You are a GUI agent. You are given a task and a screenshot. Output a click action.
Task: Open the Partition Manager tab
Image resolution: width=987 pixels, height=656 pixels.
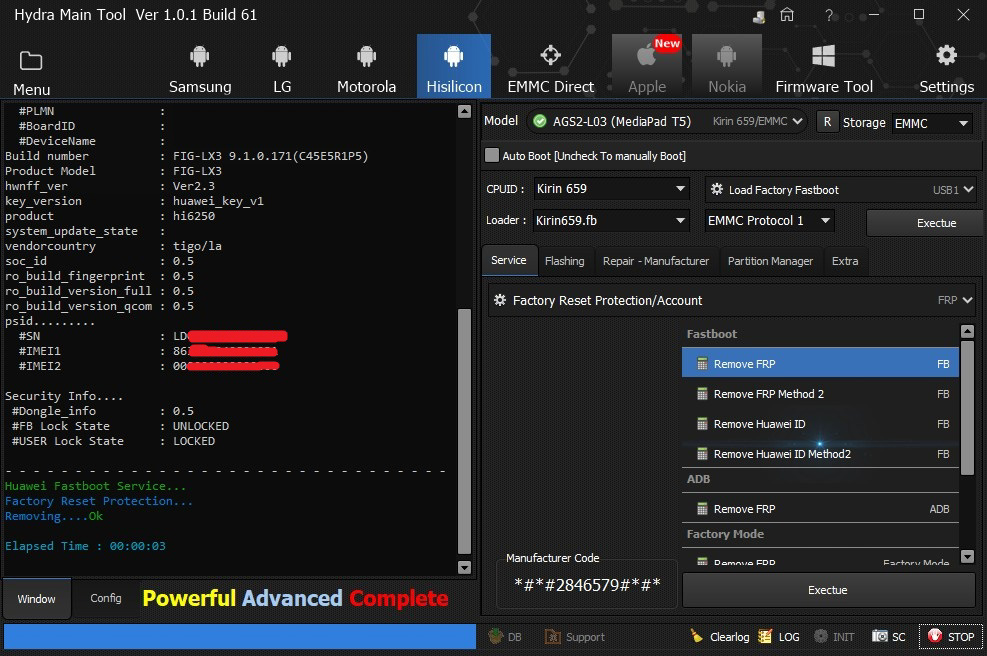[770, 261]
